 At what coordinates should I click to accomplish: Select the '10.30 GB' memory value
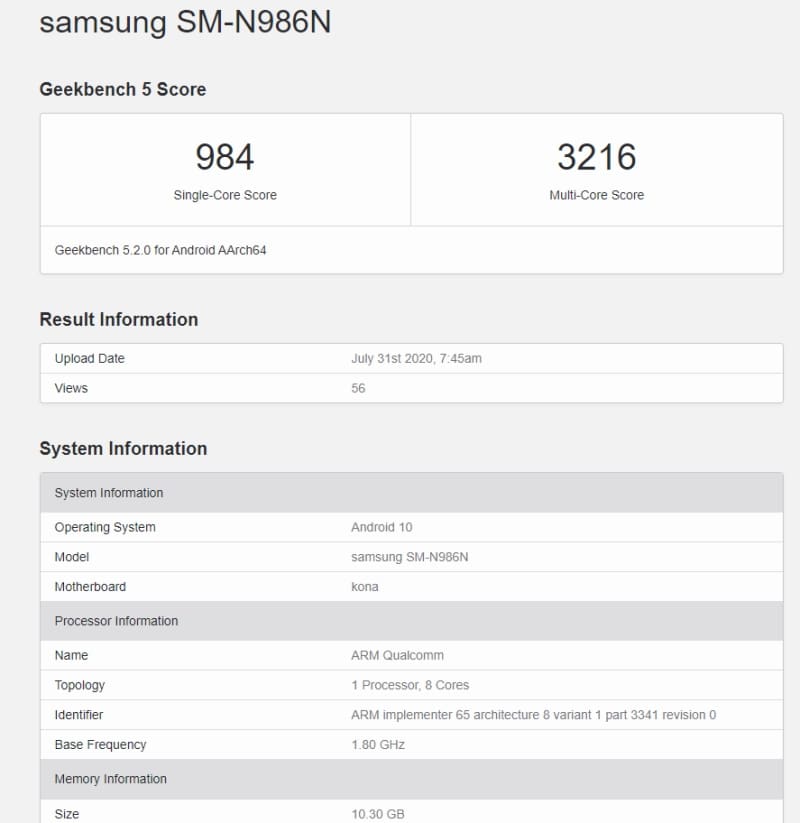tap(378, 814)
